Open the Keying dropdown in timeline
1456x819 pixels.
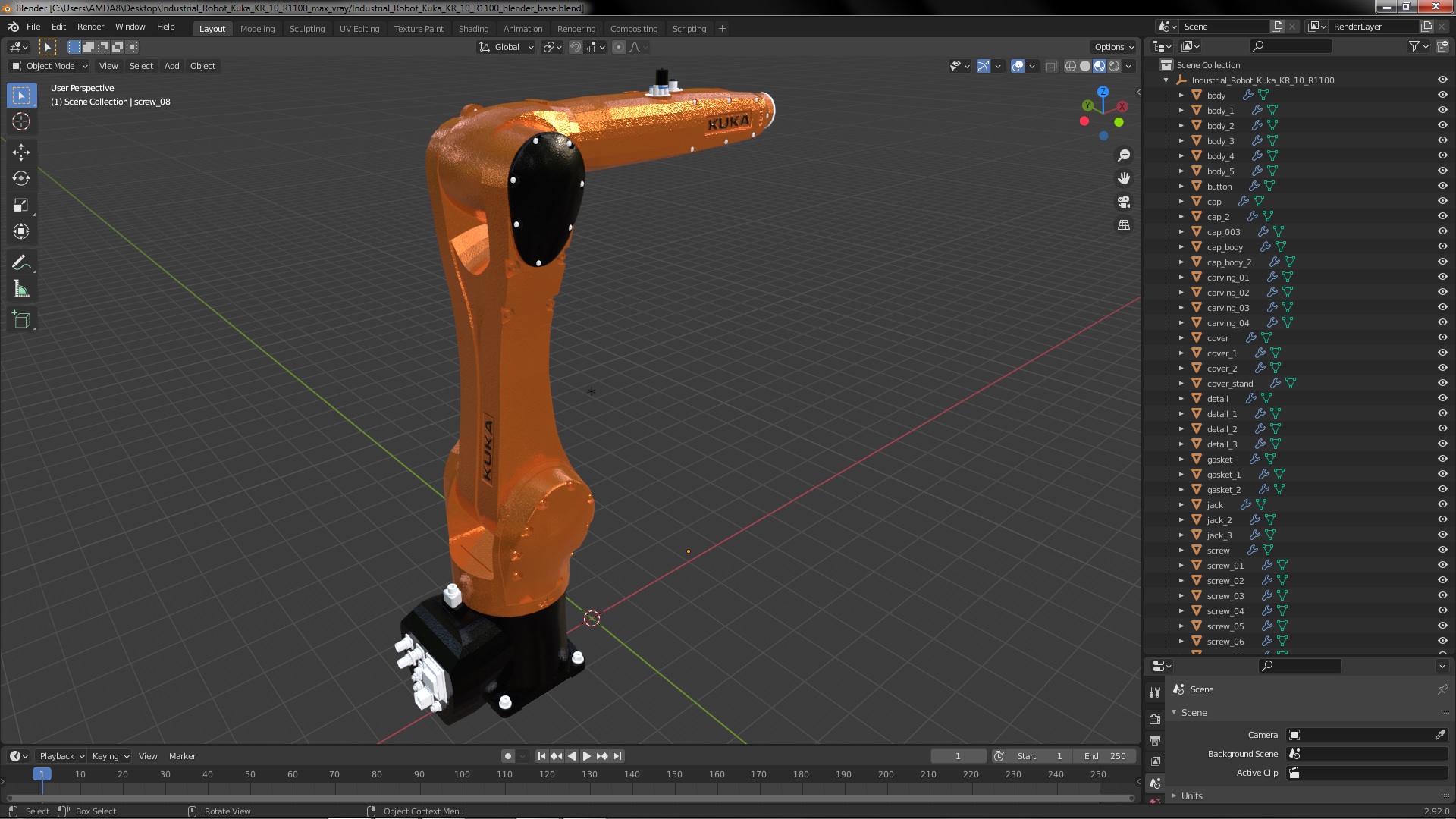[x=110, y=756]
